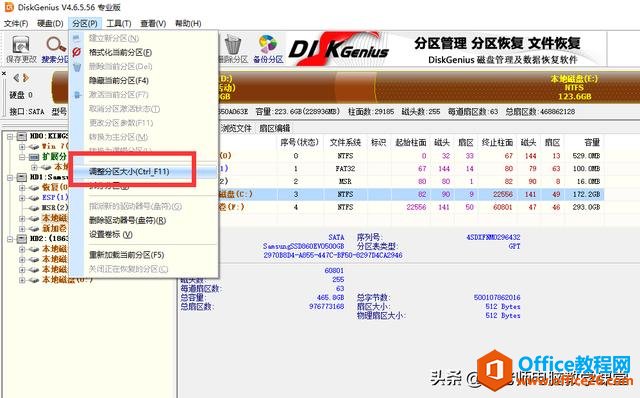640x398 pixels.
Task: Open the 文件(F) menu
Action: click(x=16, y=24)
